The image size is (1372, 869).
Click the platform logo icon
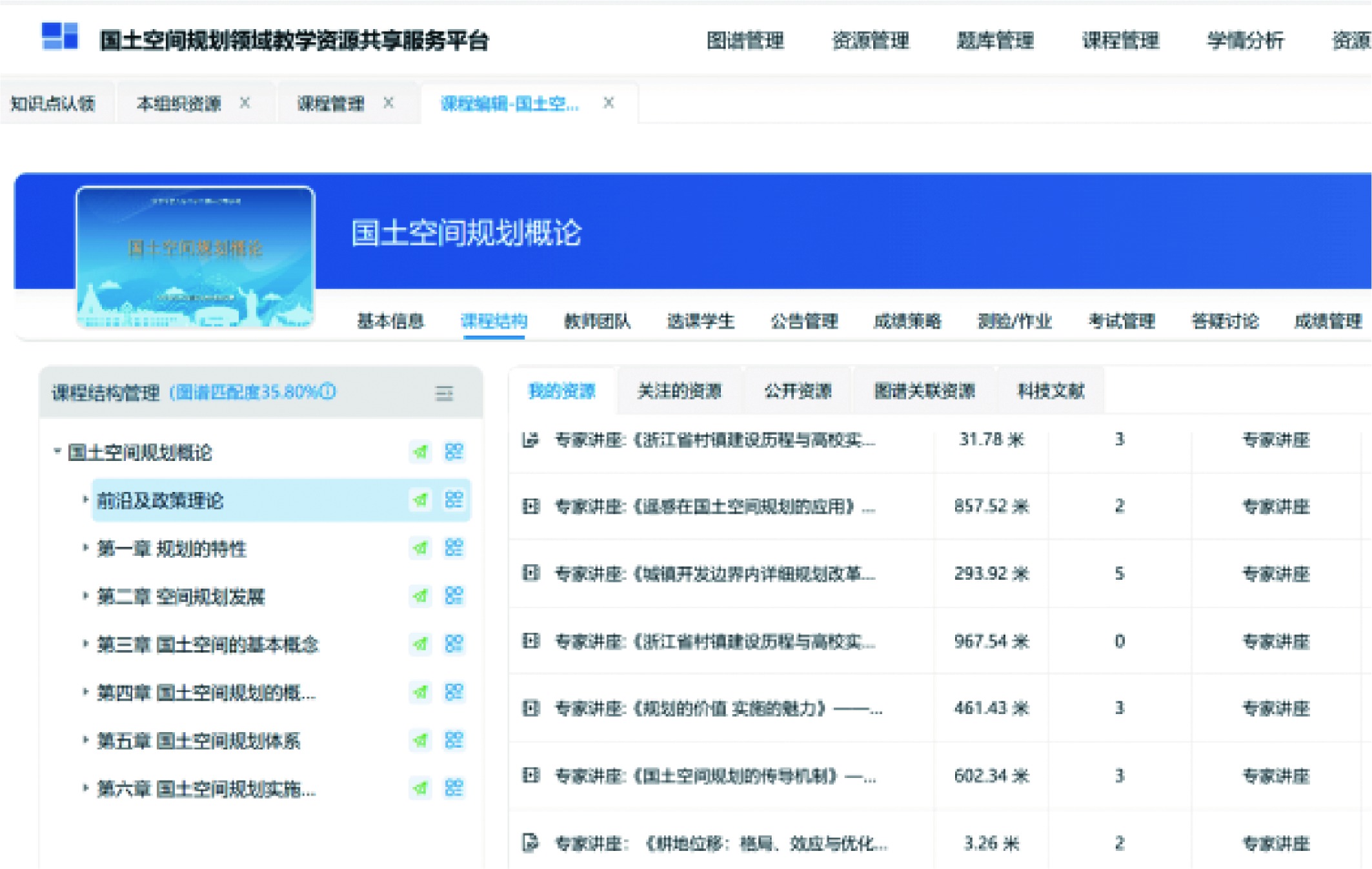click(x=59, y=36)
